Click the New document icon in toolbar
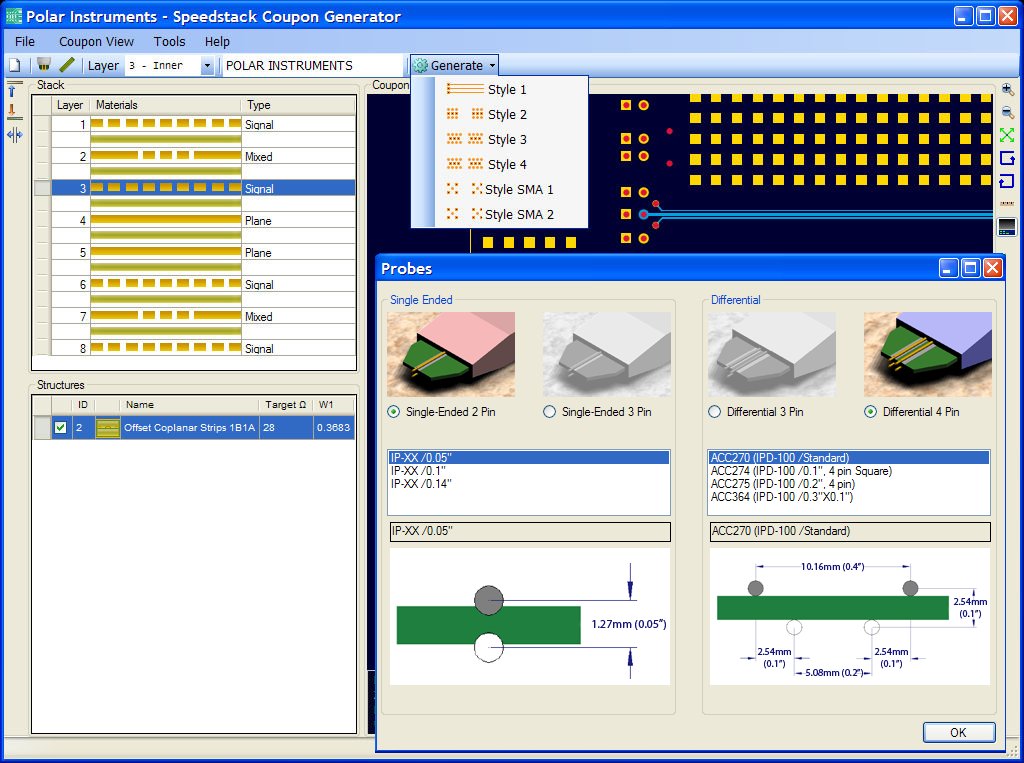 (x=14, y=65)
